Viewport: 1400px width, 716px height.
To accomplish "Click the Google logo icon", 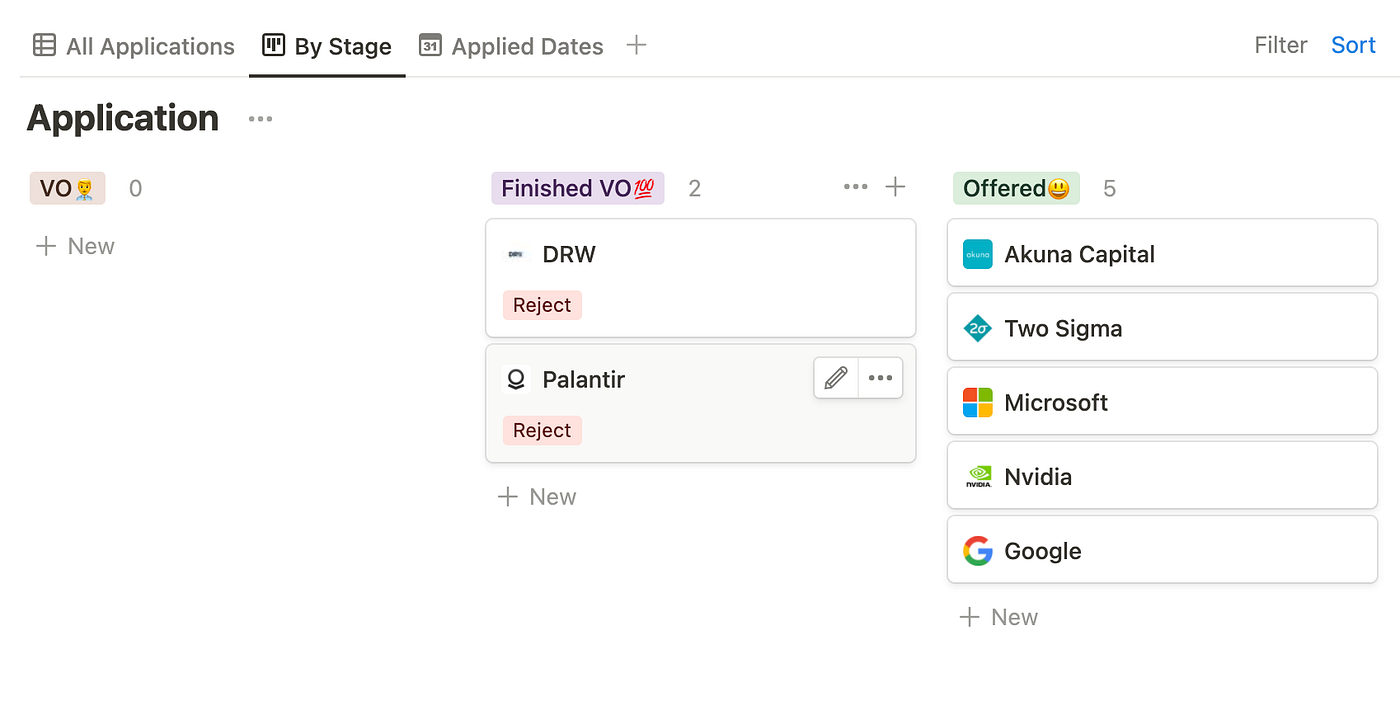I will (x=977, y=551).
